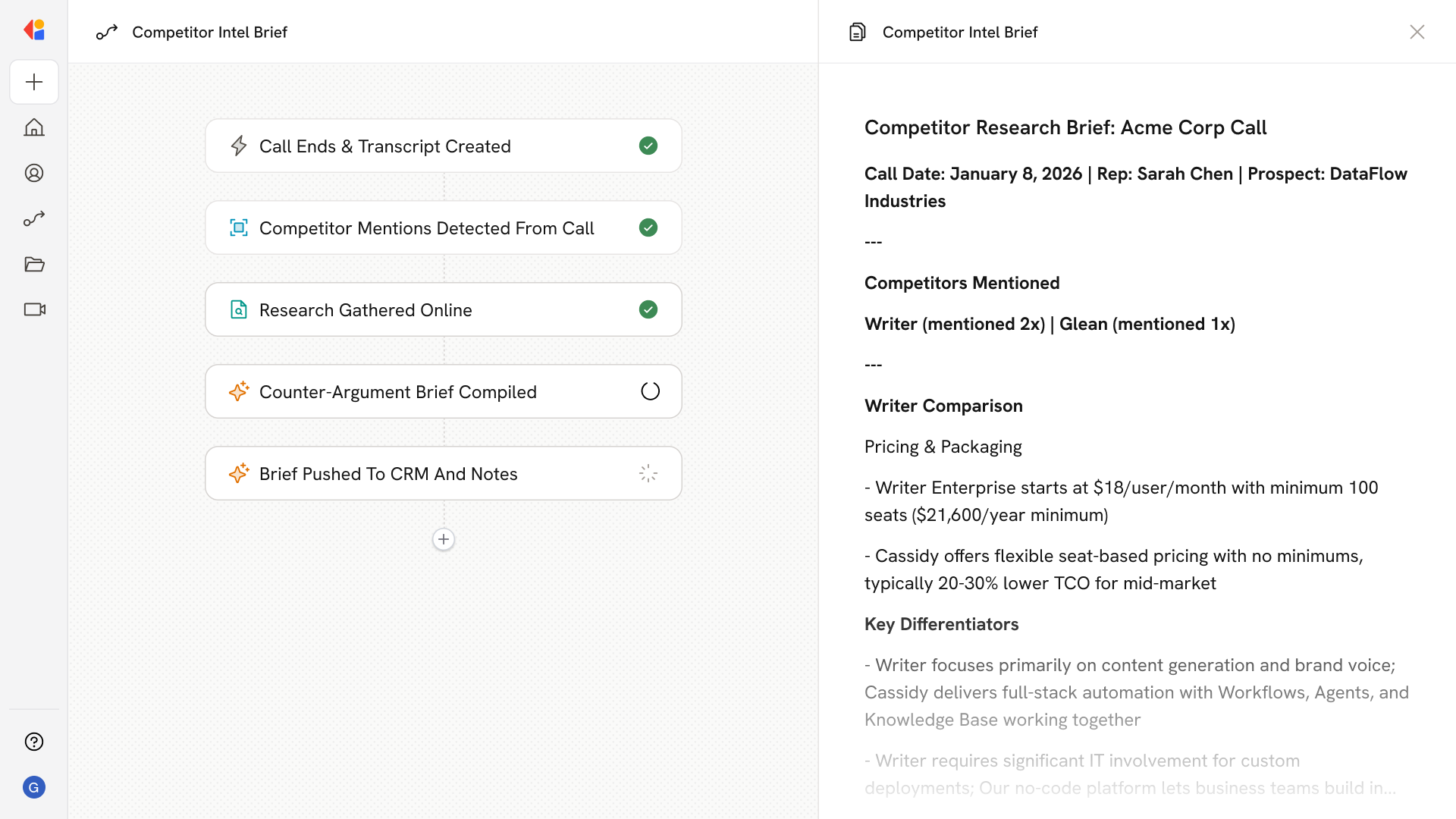Viewport: 1456px width, 819px height.
Task: Click the document icon in the brief panel header
Action: [x=857, y=32]
